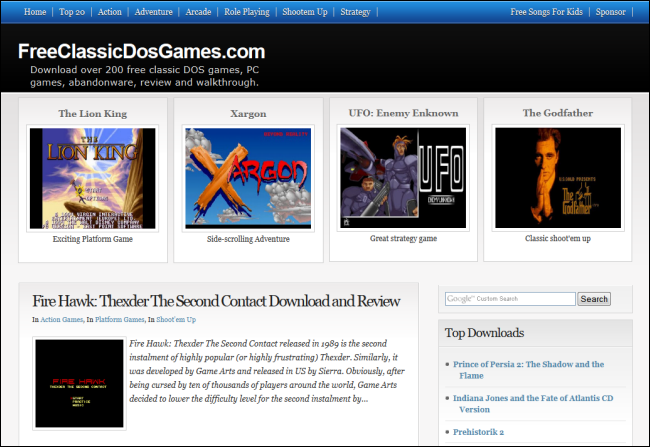650x447 pixels.
Task: Go to the Top 20 page
Action: click(72, 12)
